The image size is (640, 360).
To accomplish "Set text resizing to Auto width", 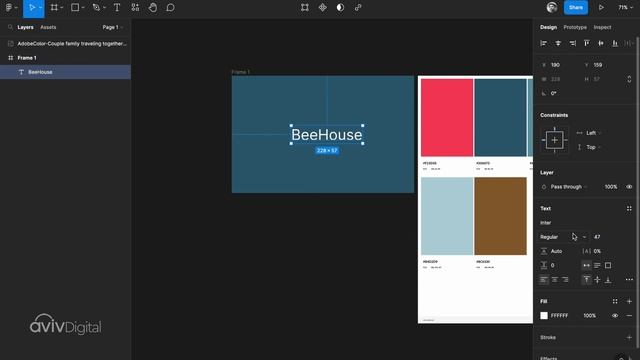I will pos(587,265).
